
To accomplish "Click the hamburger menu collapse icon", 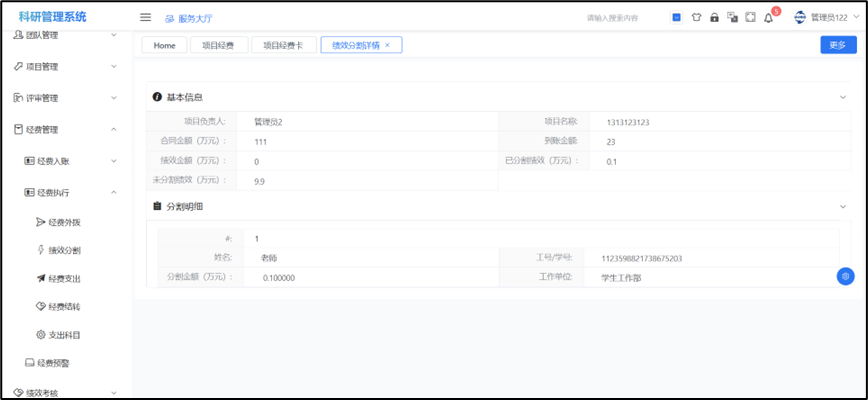I will pyautogui.click(x=145, y=17).
